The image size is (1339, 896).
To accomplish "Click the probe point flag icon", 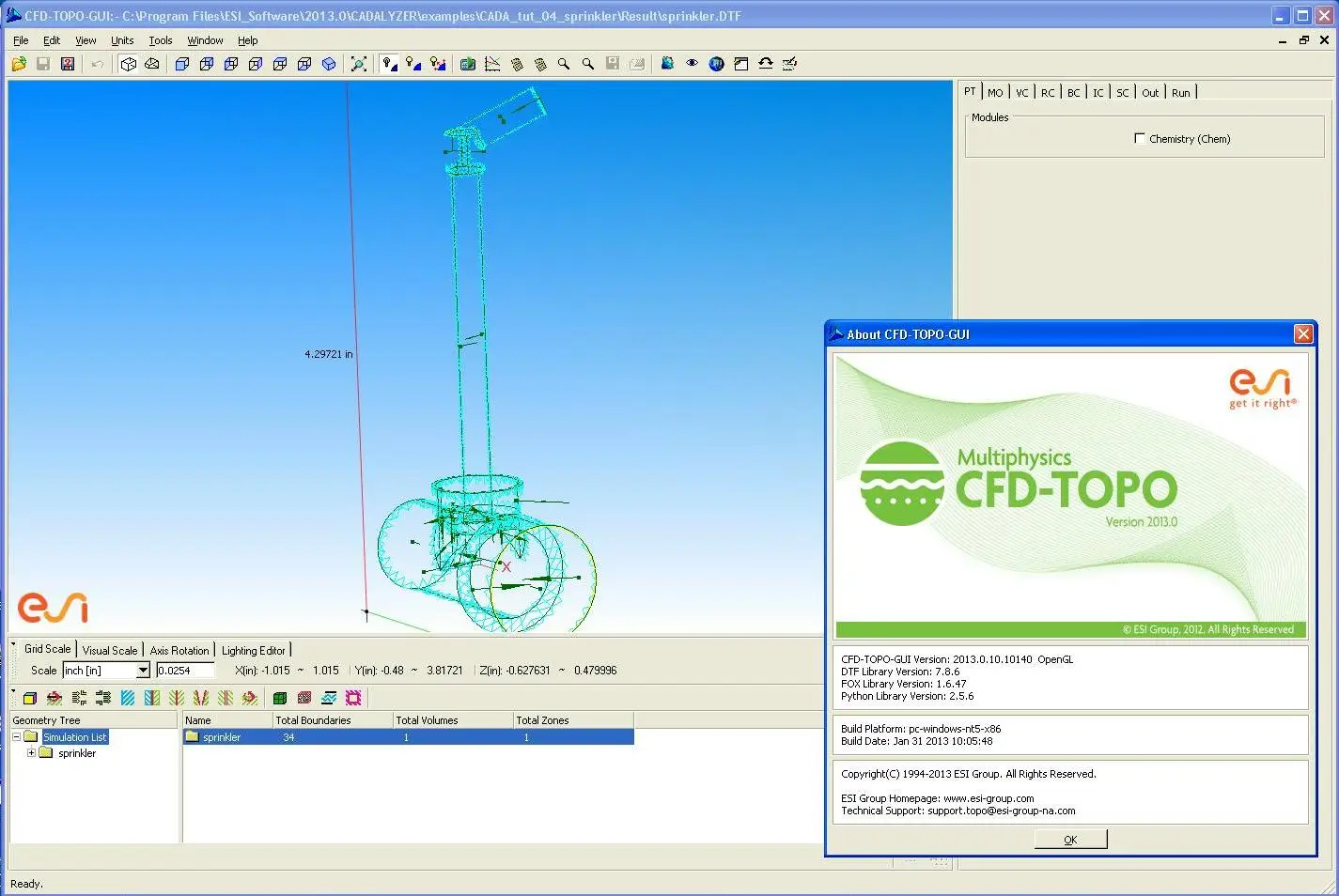I will click(x=388, y=63).
